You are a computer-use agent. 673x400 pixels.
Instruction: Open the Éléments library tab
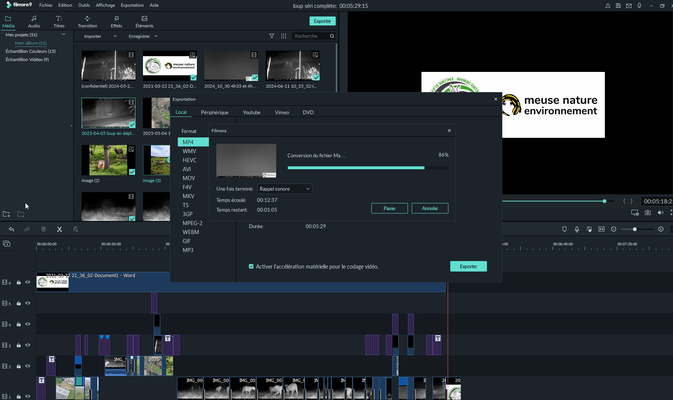coord(144,21)
